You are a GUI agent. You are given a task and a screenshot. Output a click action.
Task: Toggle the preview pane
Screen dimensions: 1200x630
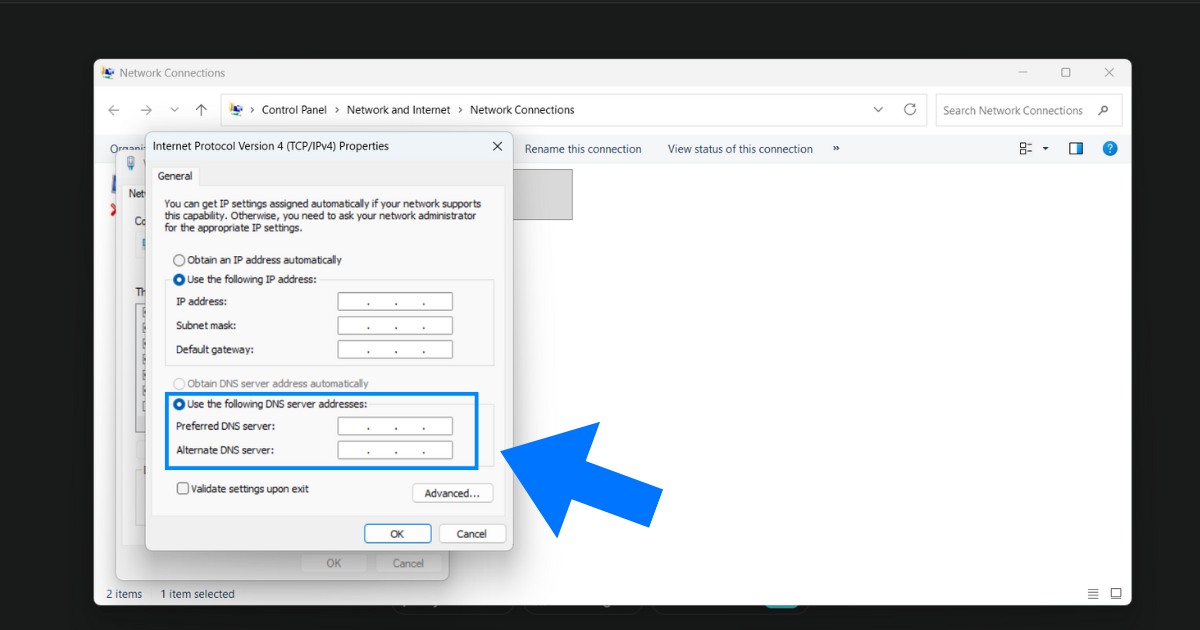tap(1076, 148)
